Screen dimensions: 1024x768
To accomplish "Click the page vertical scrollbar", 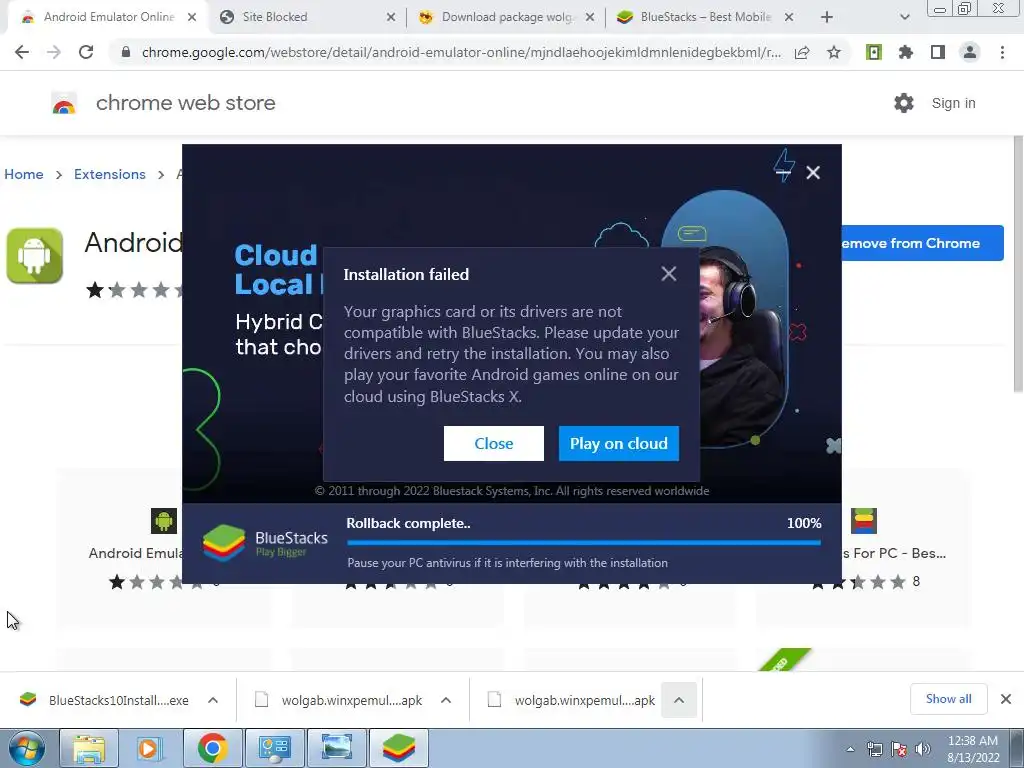I will coord(1017,264).
